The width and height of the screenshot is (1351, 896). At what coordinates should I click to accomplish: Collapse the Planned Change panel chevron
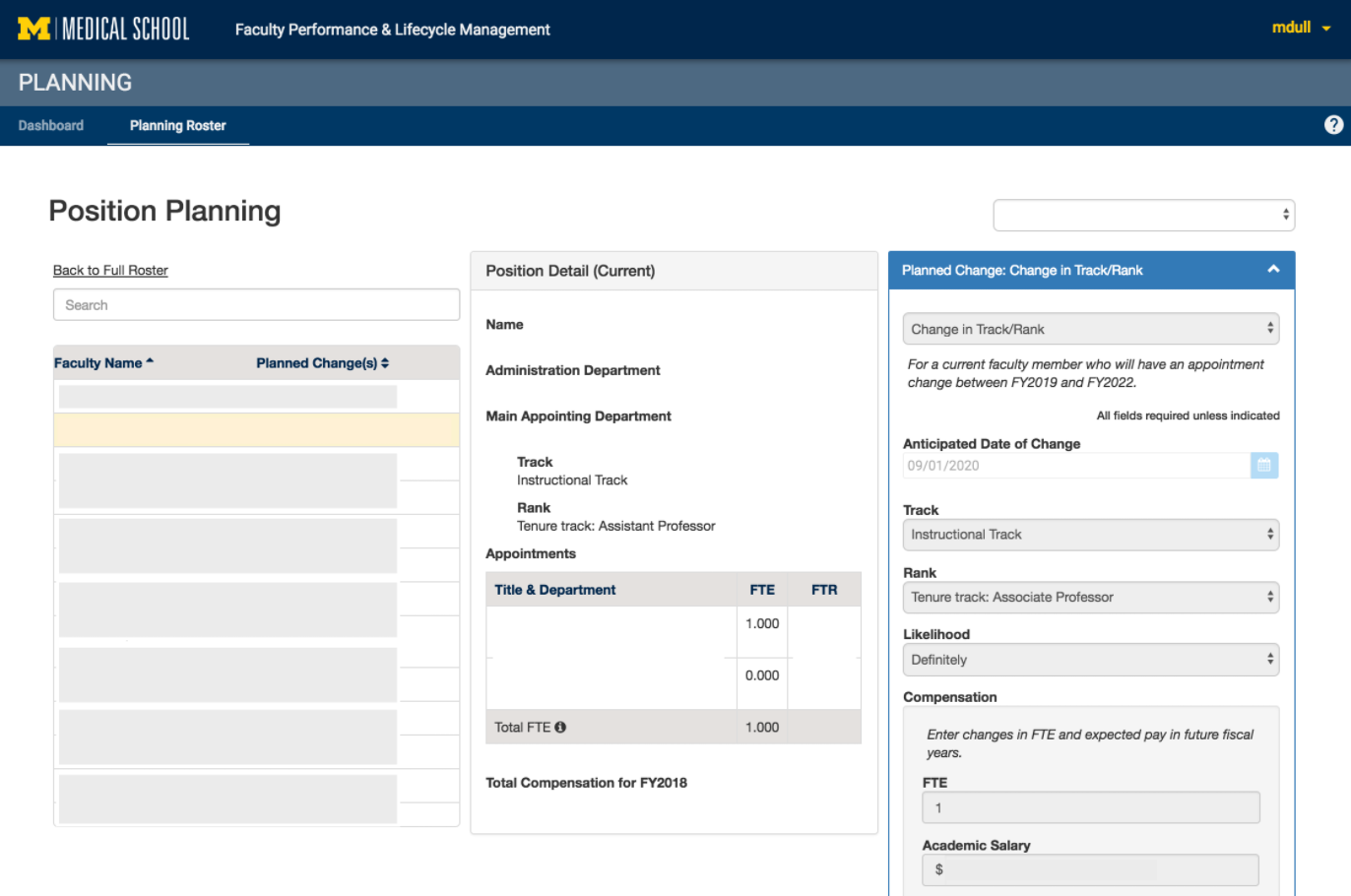tap(1273, 269)
